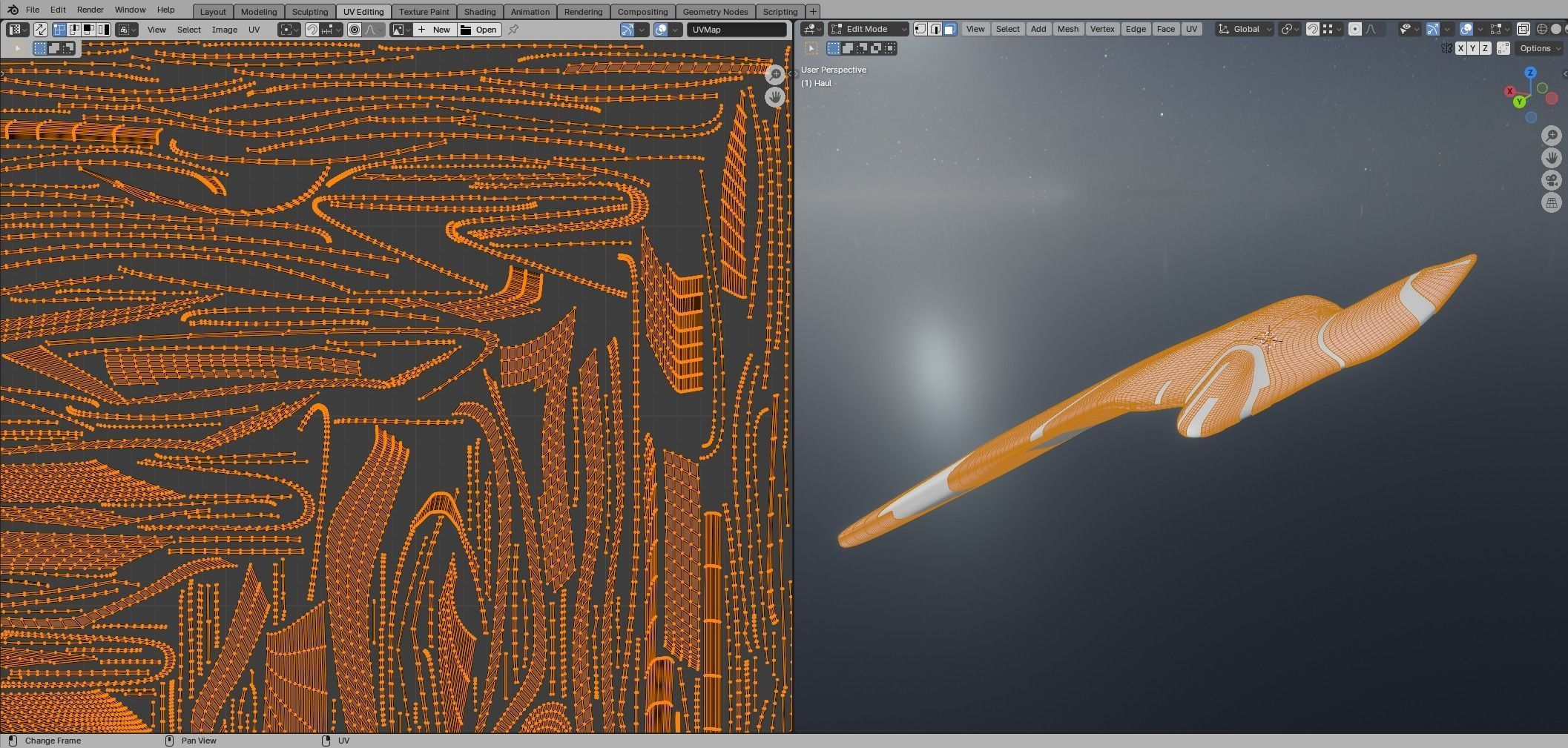This screenshot has width=1568, height=748.
Task: Toggle 3D viewport overlays
Action: point(1466,29)
